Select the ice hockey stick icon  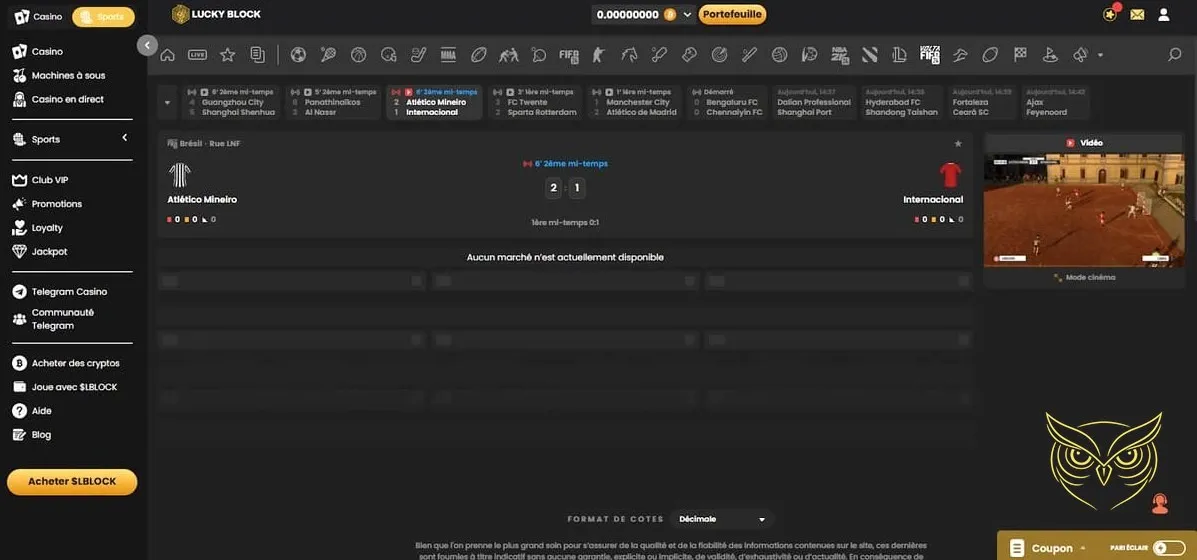point(418,55)
